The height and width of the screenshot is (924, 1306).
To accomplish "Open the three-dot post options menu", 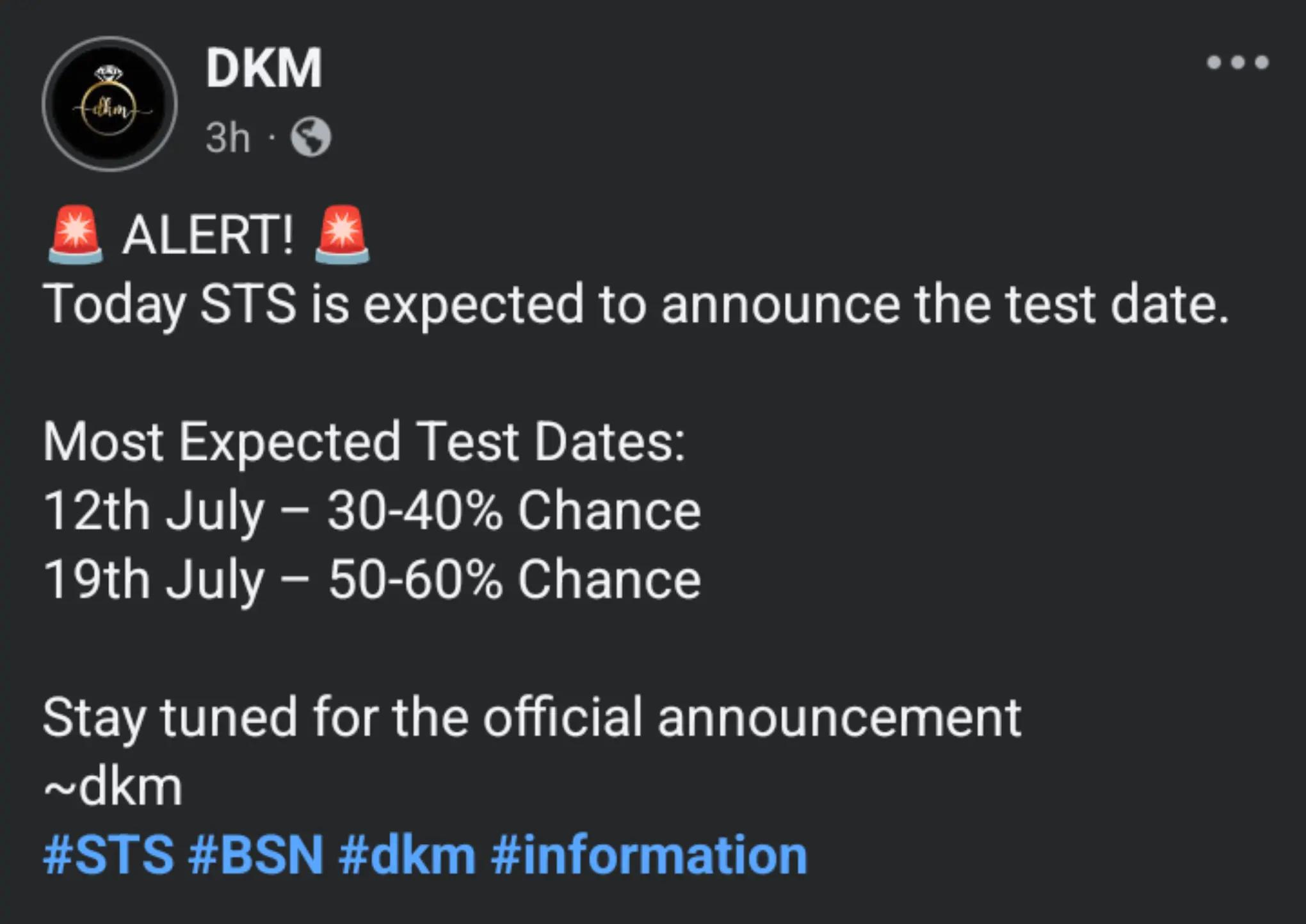I will click(1237, 62).
